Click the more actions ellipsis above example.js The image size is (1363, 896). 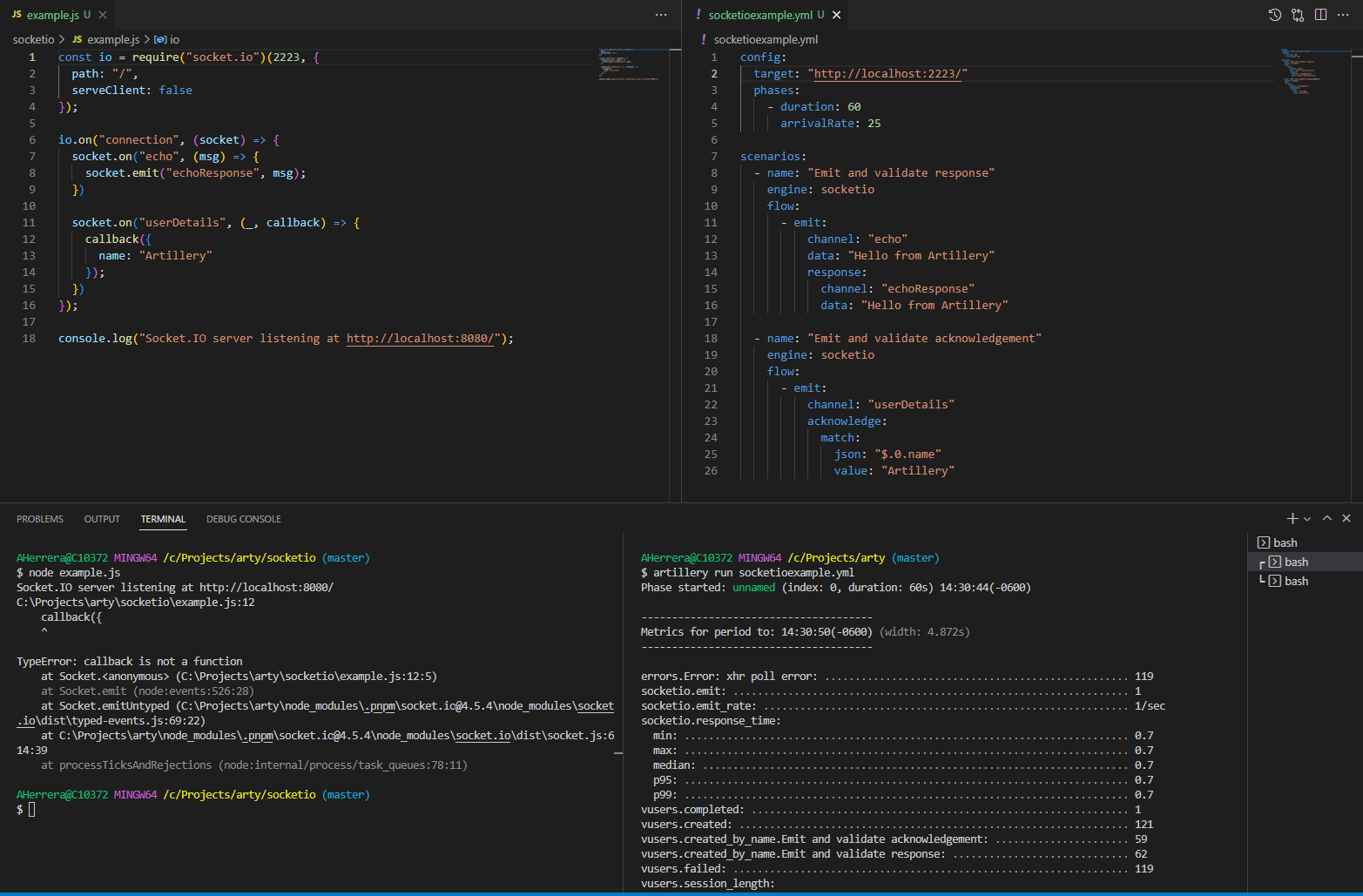tap(660, 15)
